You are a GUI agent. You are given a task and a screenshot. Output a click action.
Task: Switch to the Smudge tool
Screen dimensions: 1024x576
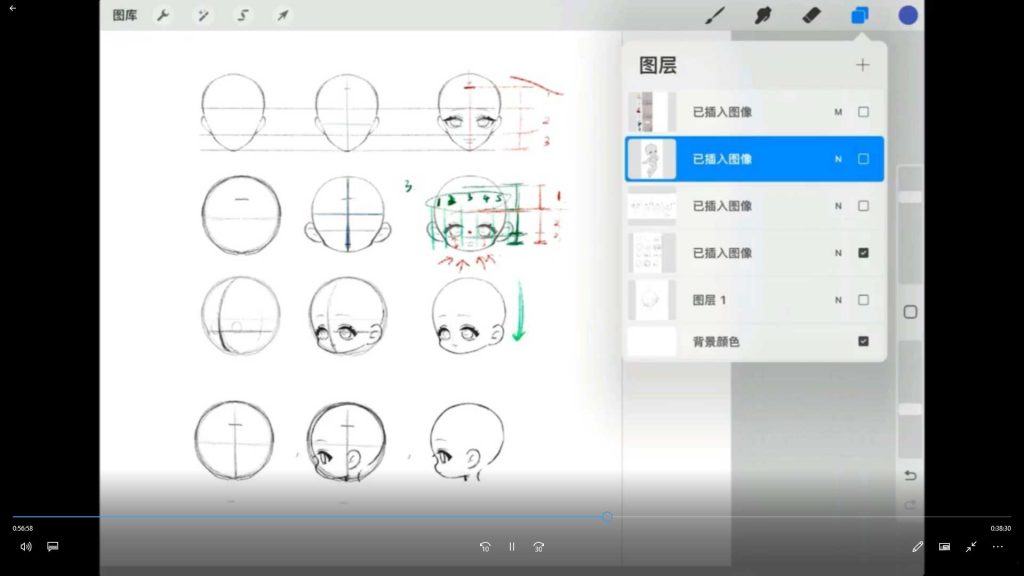762,15
